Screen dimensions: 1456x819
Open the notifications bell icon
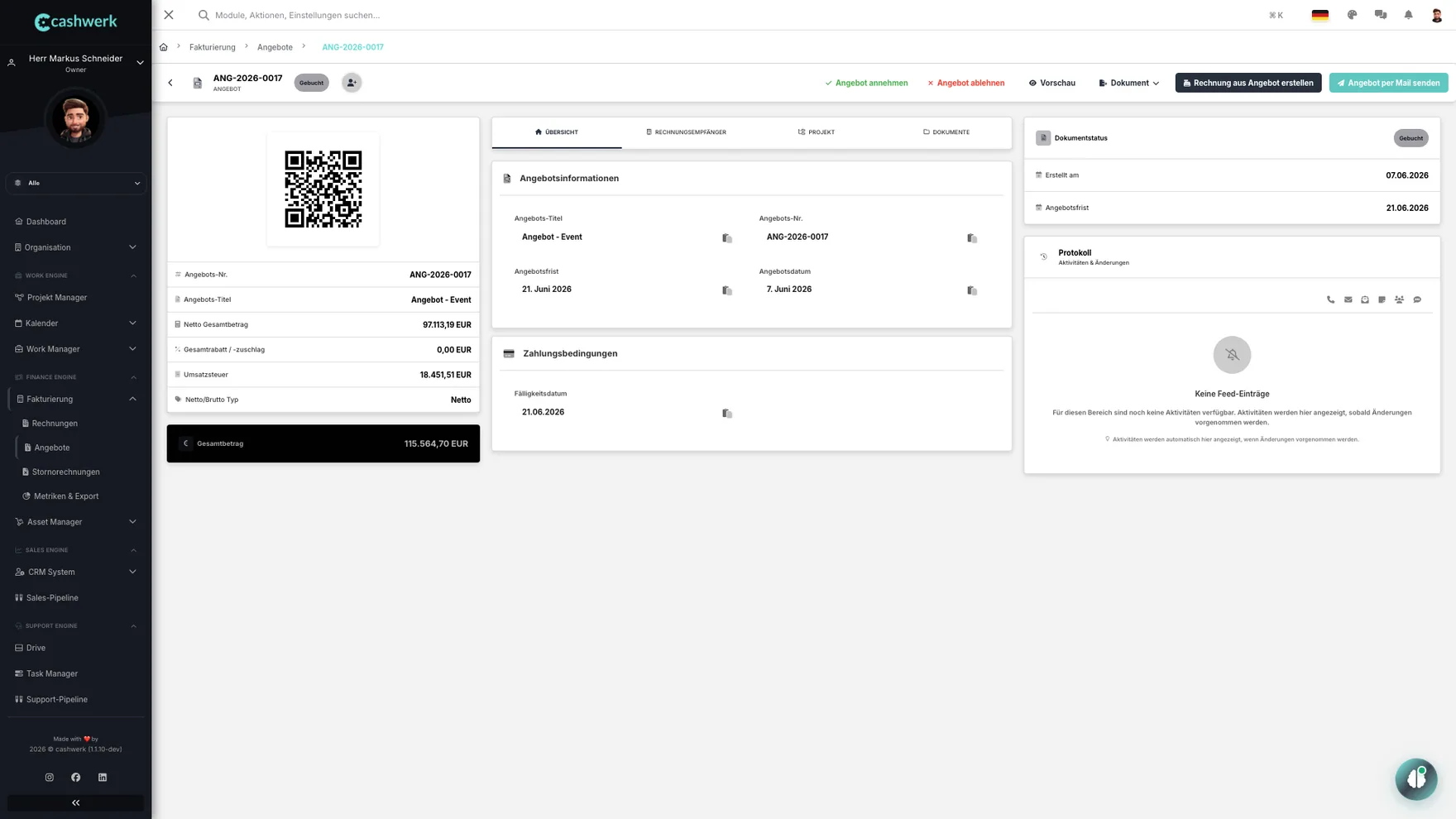(x=1408, y=15)
